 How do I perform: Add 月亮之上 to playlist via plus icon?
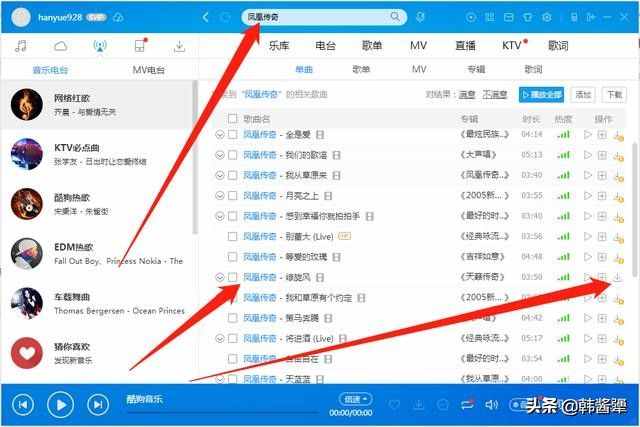click(602, 196)
